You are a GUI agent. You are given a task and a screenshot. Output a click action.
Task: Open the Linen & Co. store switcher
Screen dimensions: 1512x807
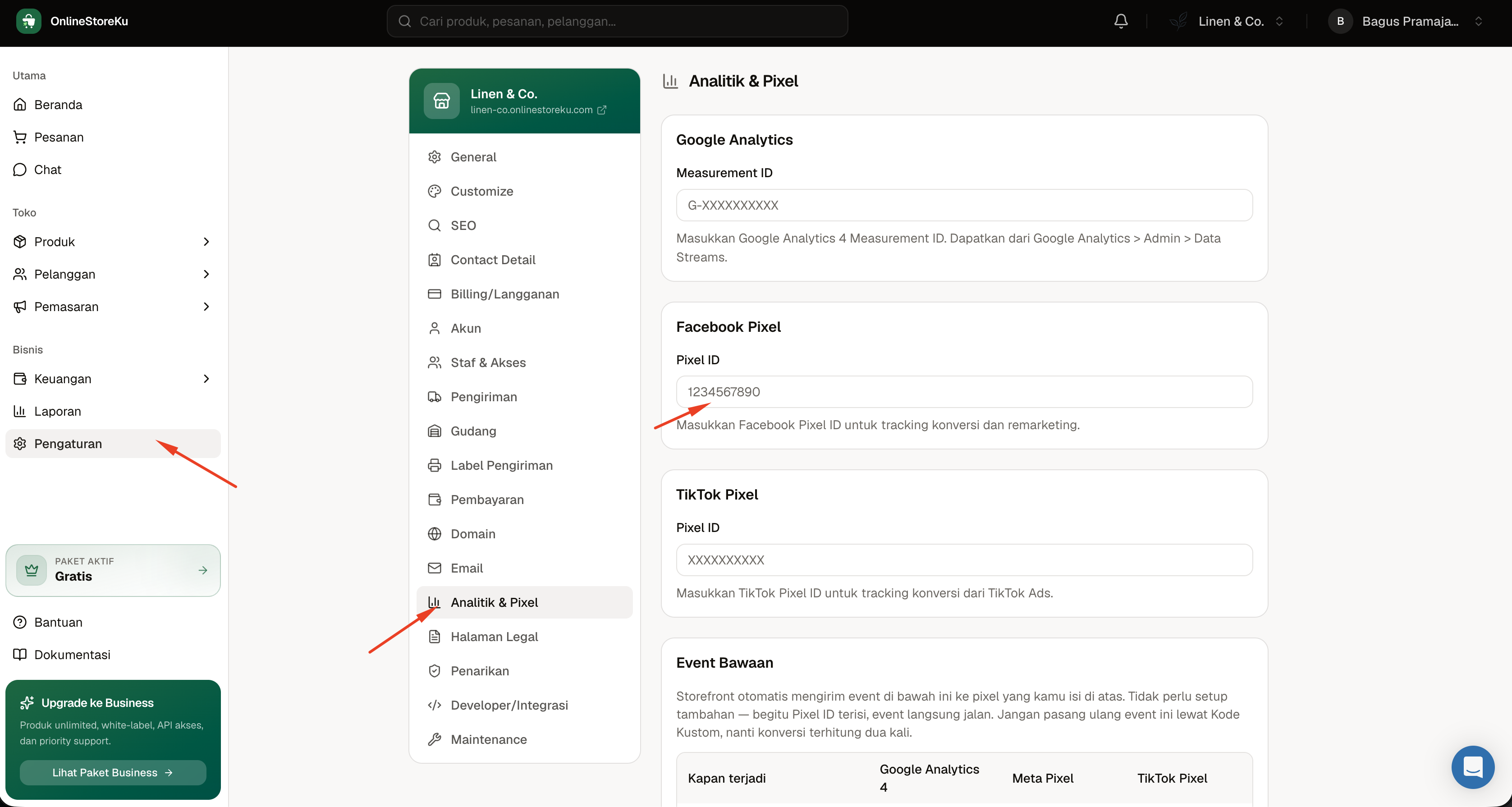pyautogui.click(x=1227, y=21)
